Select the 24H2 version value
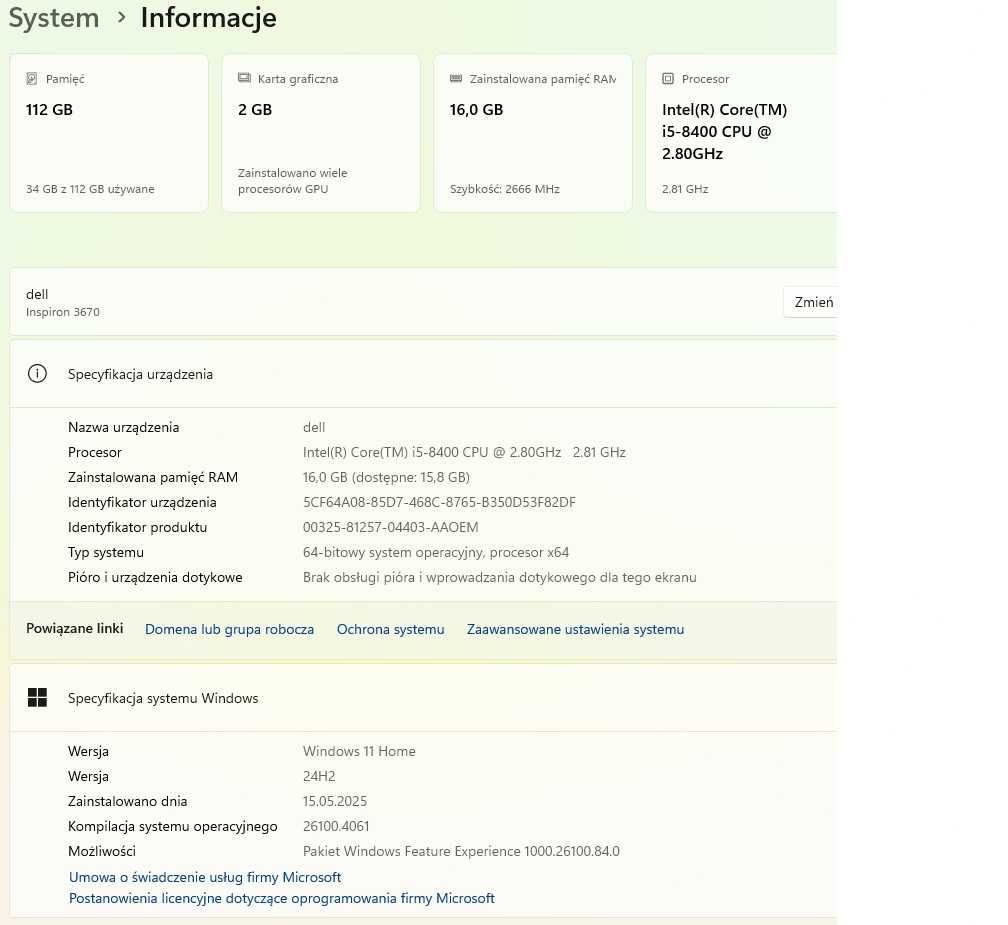The height and width of the screenshot is (925, 1008). [319, 777]
